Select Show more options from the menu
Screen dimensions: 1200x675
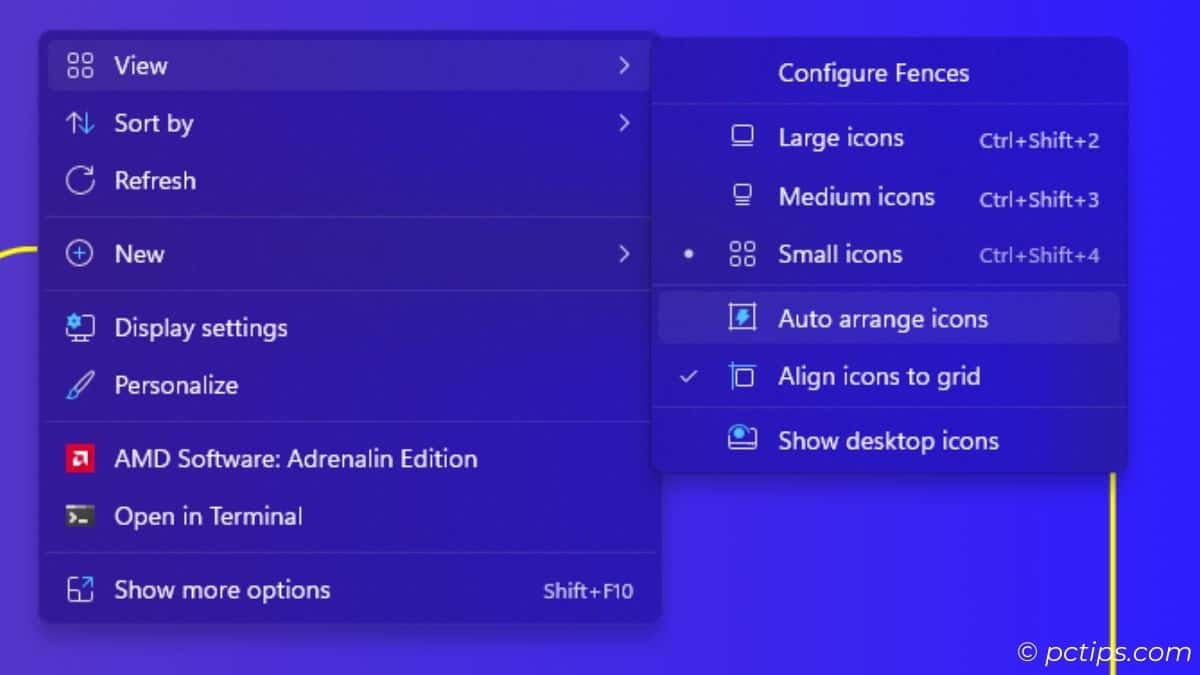[221, 590]
